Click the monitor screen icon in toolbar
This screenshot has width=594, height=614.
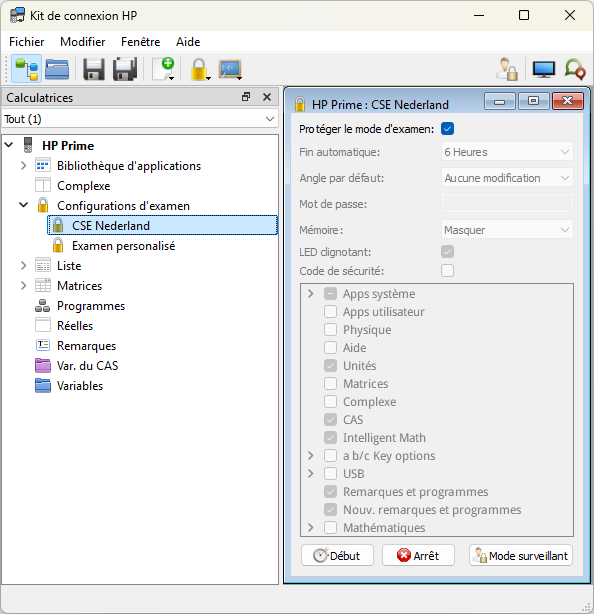(x=543, y=70)
